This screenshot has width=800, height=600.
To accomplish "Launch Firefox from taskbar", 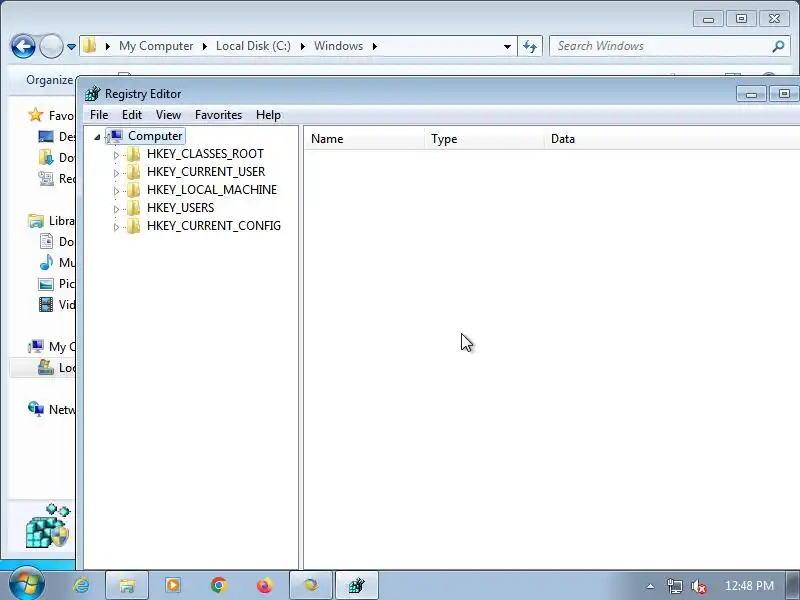I will click(x=264, y=585).
